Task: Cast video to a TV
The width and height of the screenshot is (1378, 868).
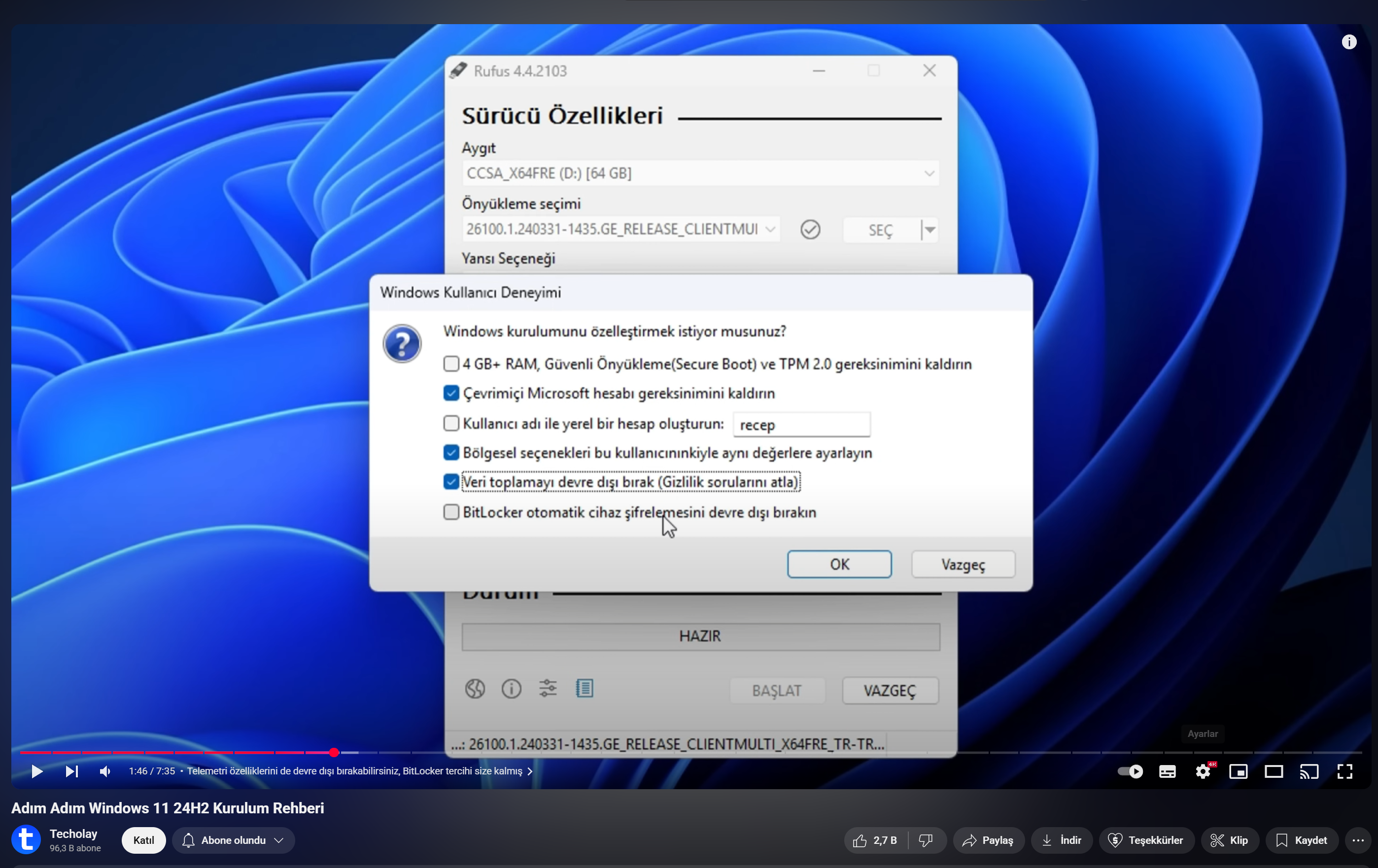Action: click(x=1309, y=771)
